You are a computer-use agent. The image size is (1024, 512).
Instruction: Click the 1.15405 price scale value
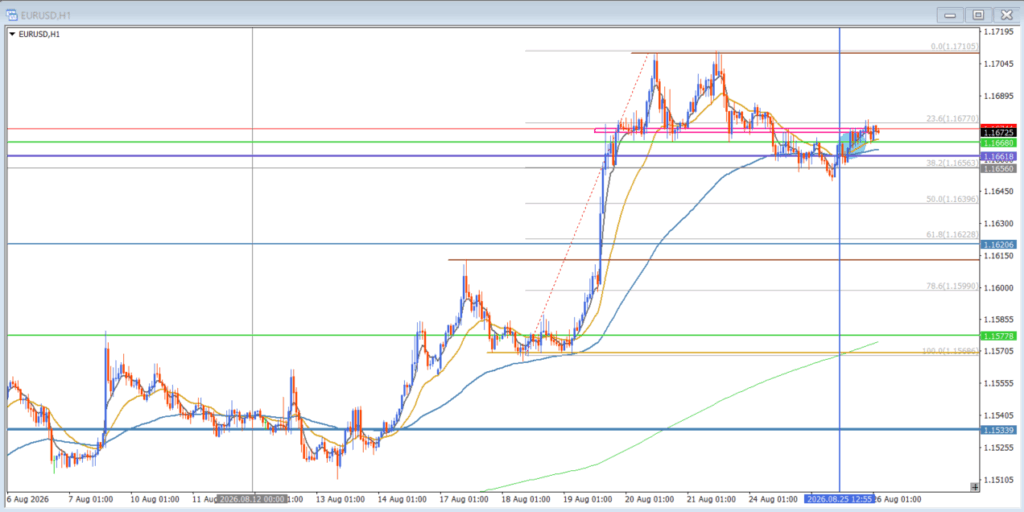pos(998,415)
